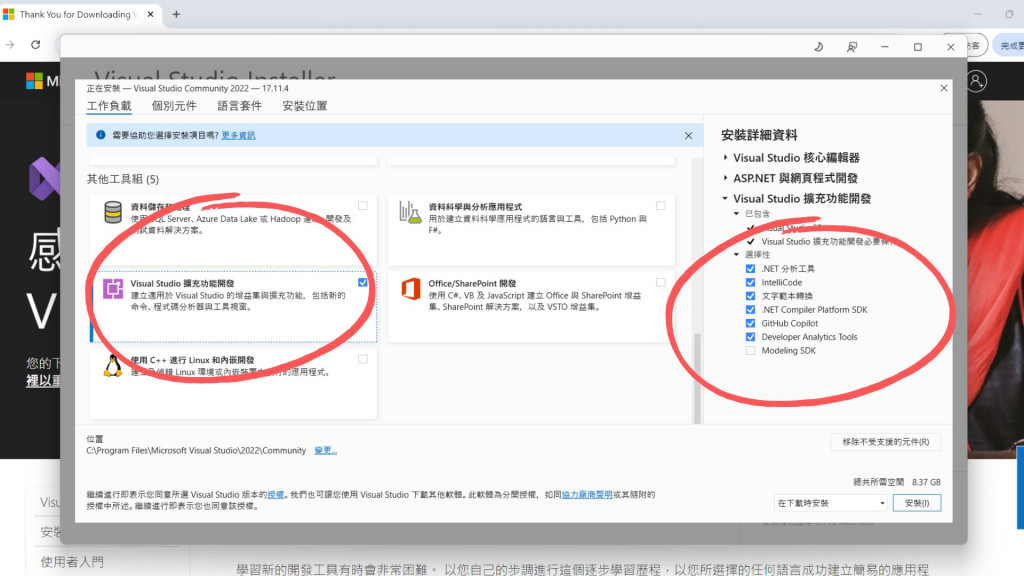The width and height of the screenshot is (1024, 576).
Task: Click the total space required 8.37 GB value
Action: pyautogui.click(x=926, y=482)
